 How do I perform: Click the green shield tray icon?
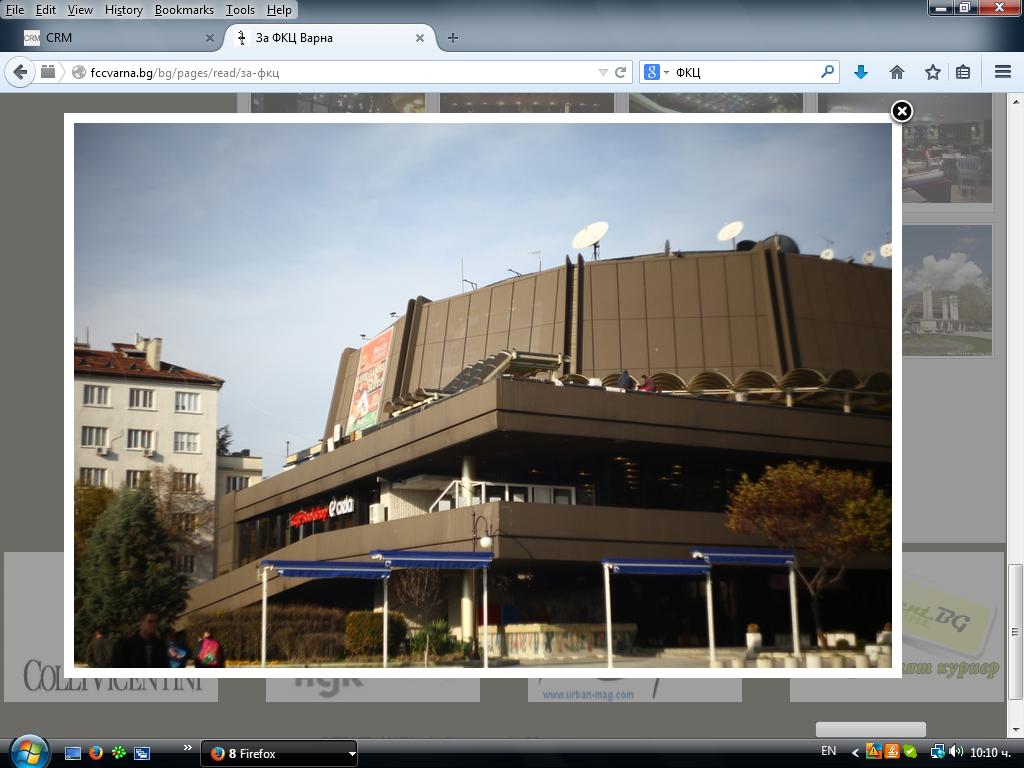click(910, 752)
